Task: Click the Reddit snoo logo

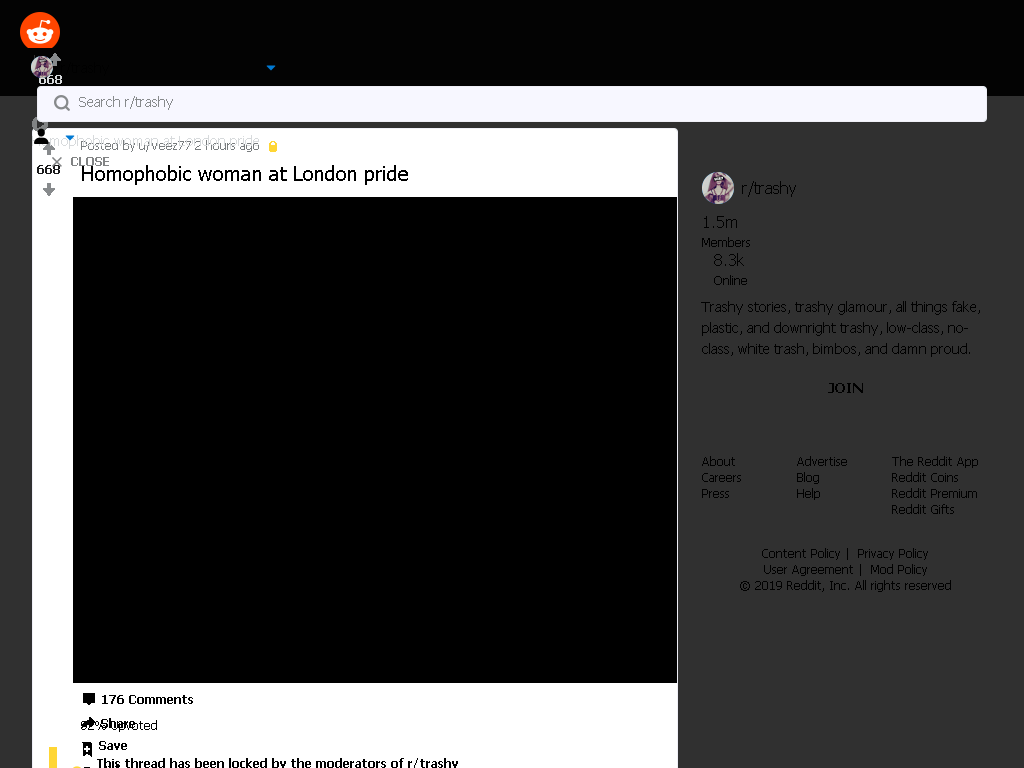Action: click(40, 30)
